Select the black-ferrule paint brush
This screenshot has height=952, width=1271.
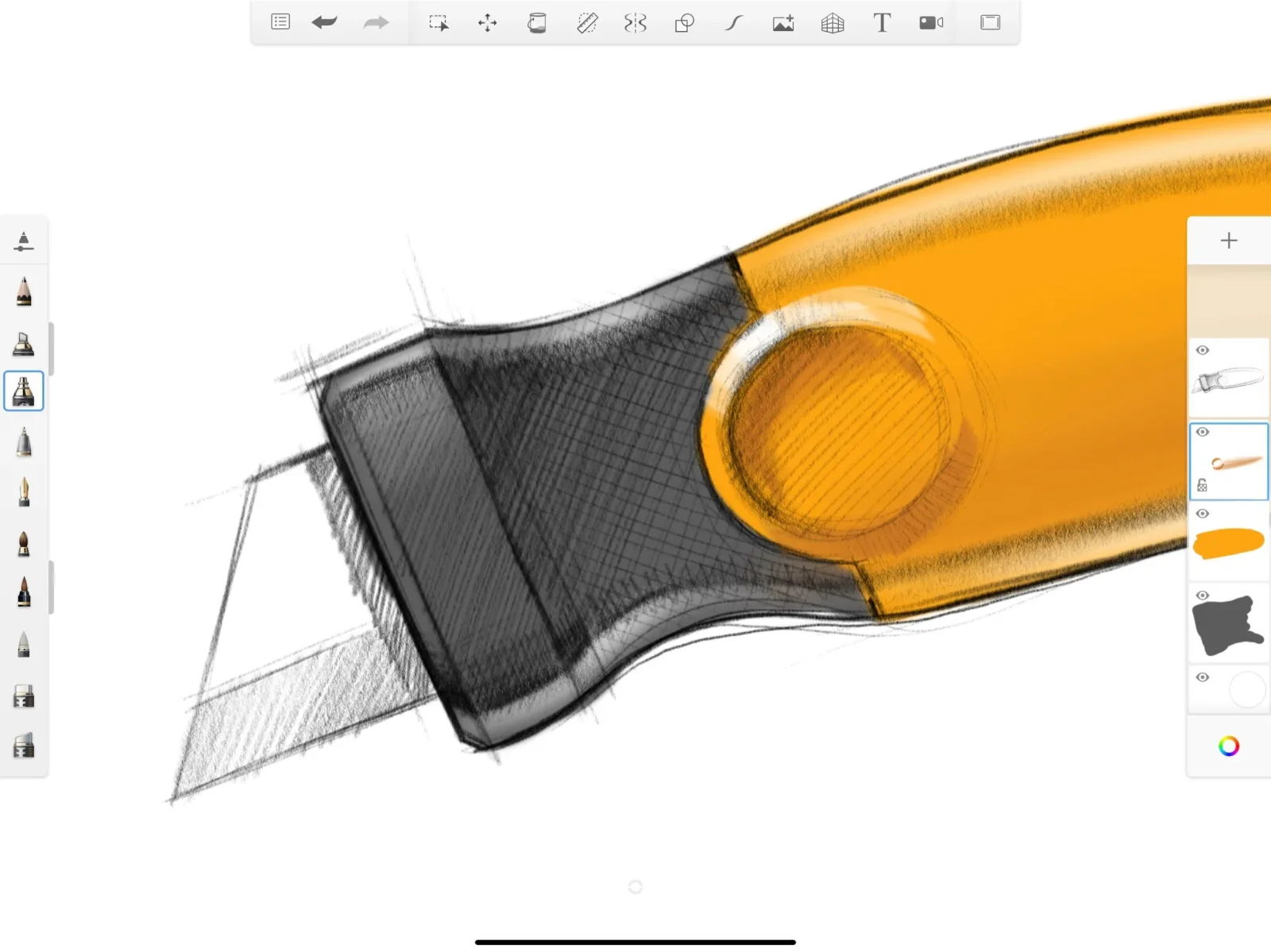coord(24,592)
